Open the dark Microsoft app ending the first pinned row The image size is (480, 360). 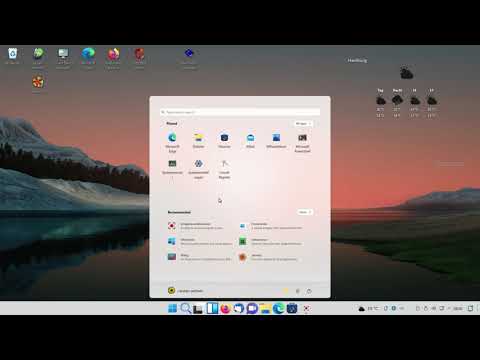(x=302, y=142)
